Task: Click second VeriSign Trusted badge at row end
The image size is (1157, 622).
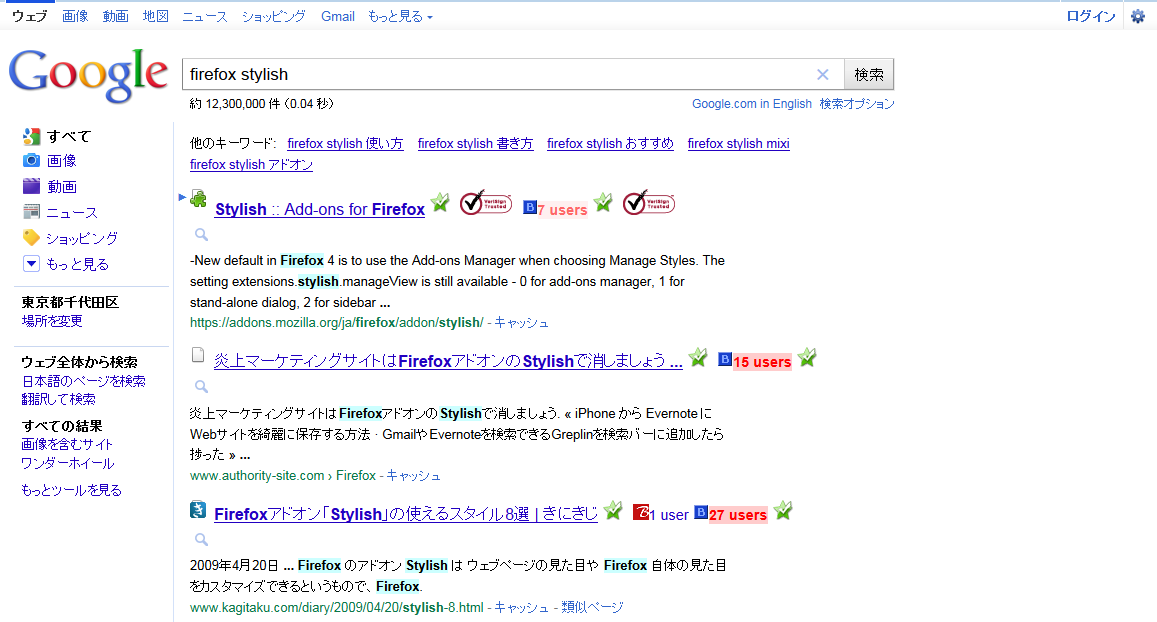Action: pyautogui.click(x=649, y=203)
